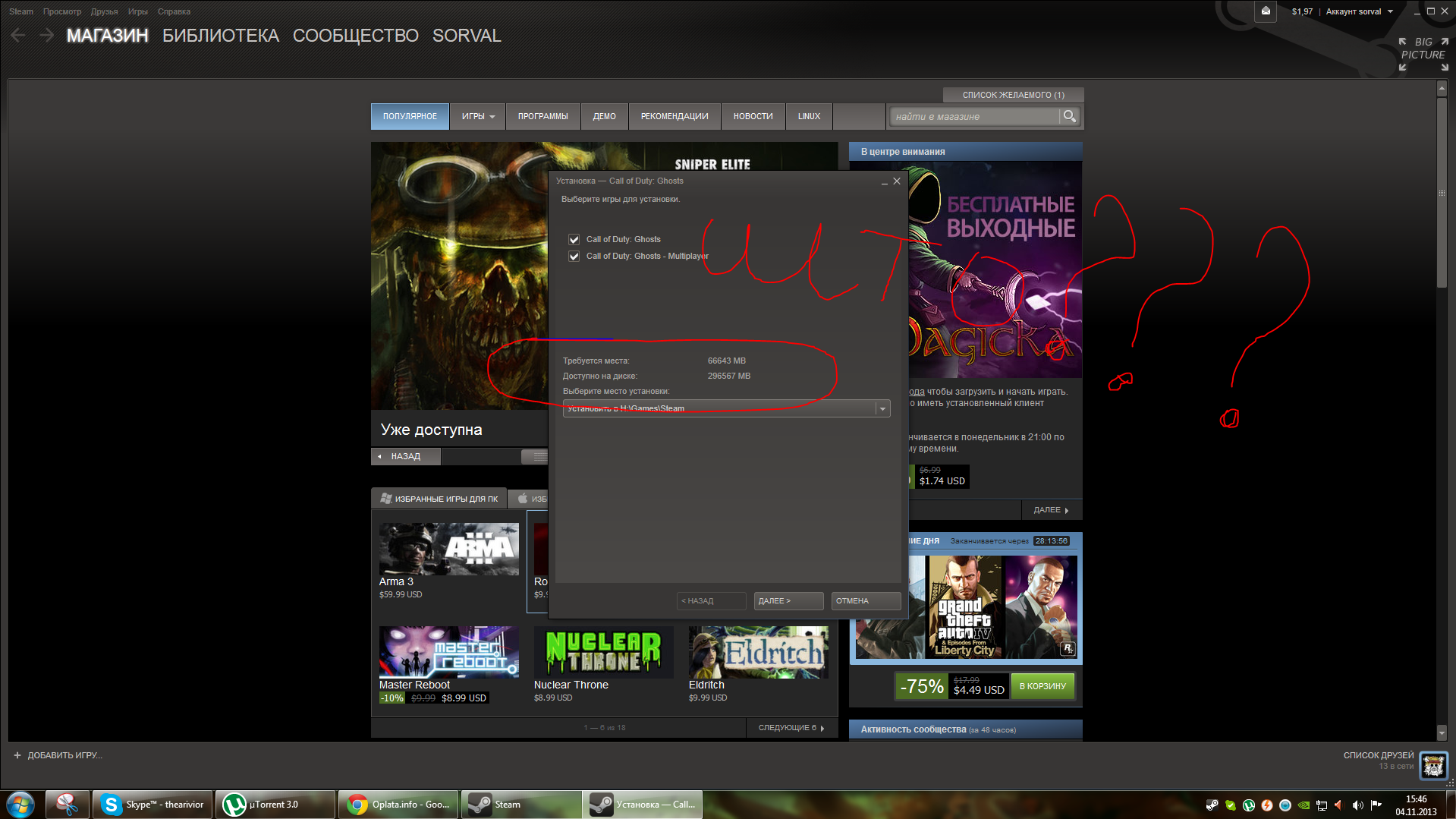This screenshot has width=1456, height=819.
Task: Click the magnifier search icon in store
Action: pos(1069,116)
